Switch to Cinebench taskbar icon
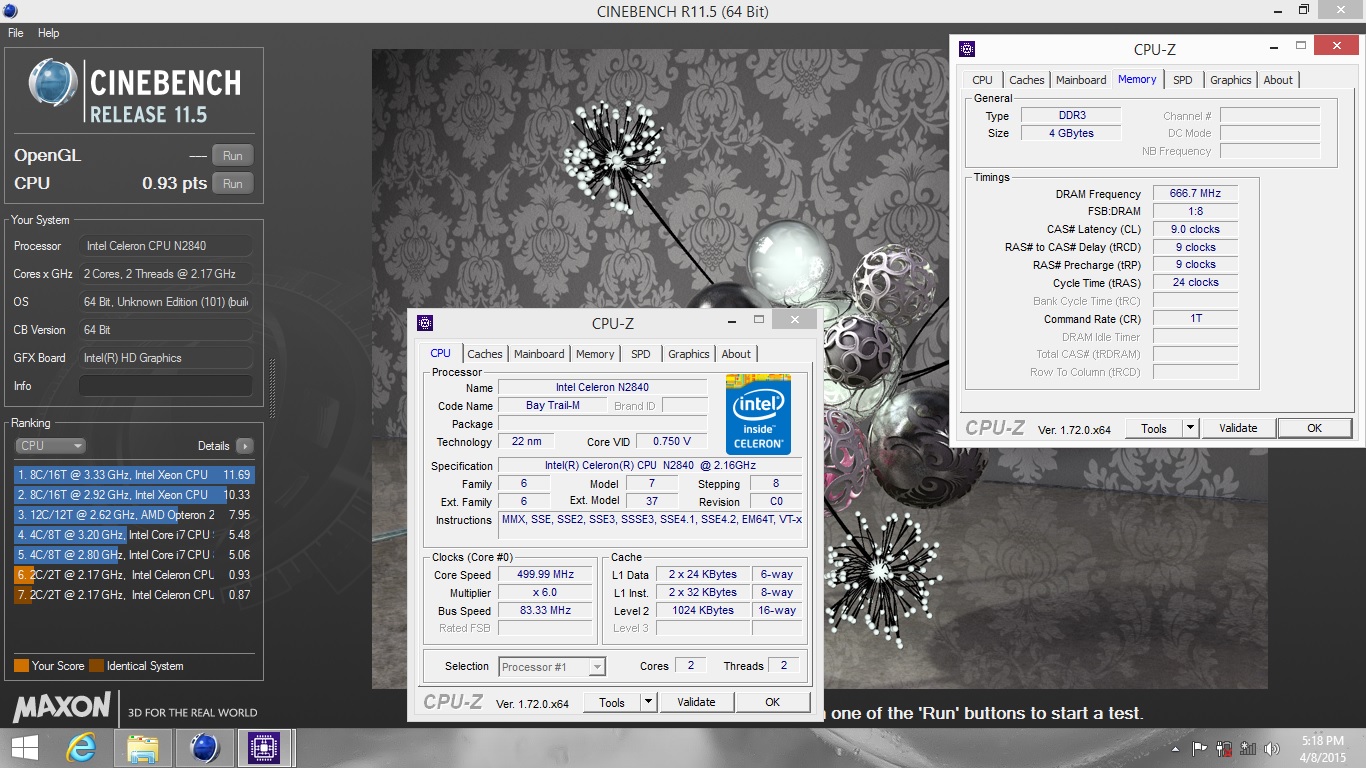The image size is (1366, 768). [204, 748]
